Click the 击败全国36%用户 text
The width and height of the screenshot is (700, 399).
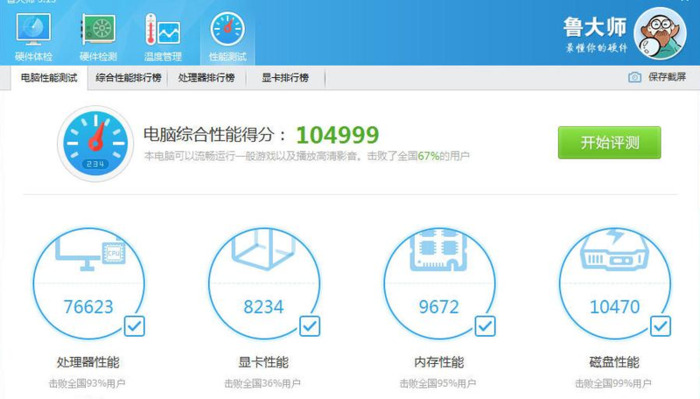262,383
